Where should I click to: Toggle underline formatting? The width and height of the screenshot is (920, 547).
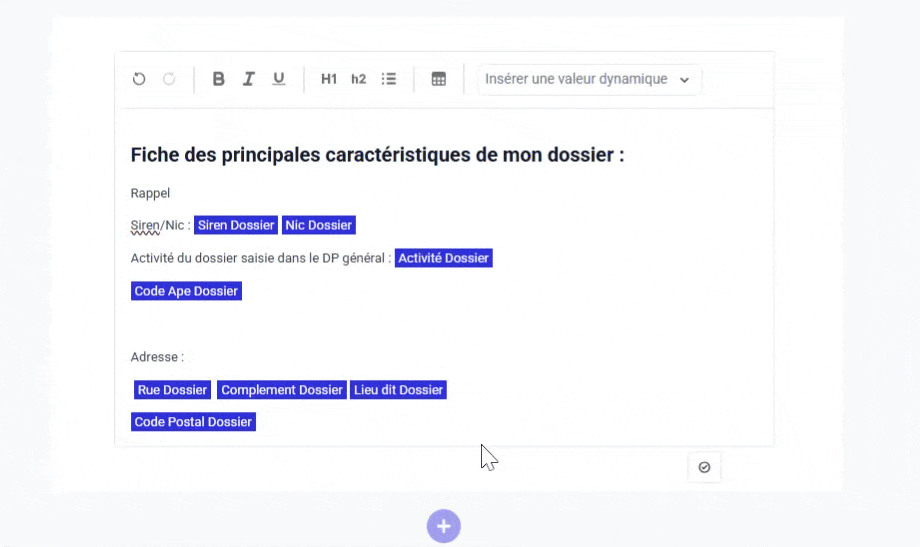point(279,79)
